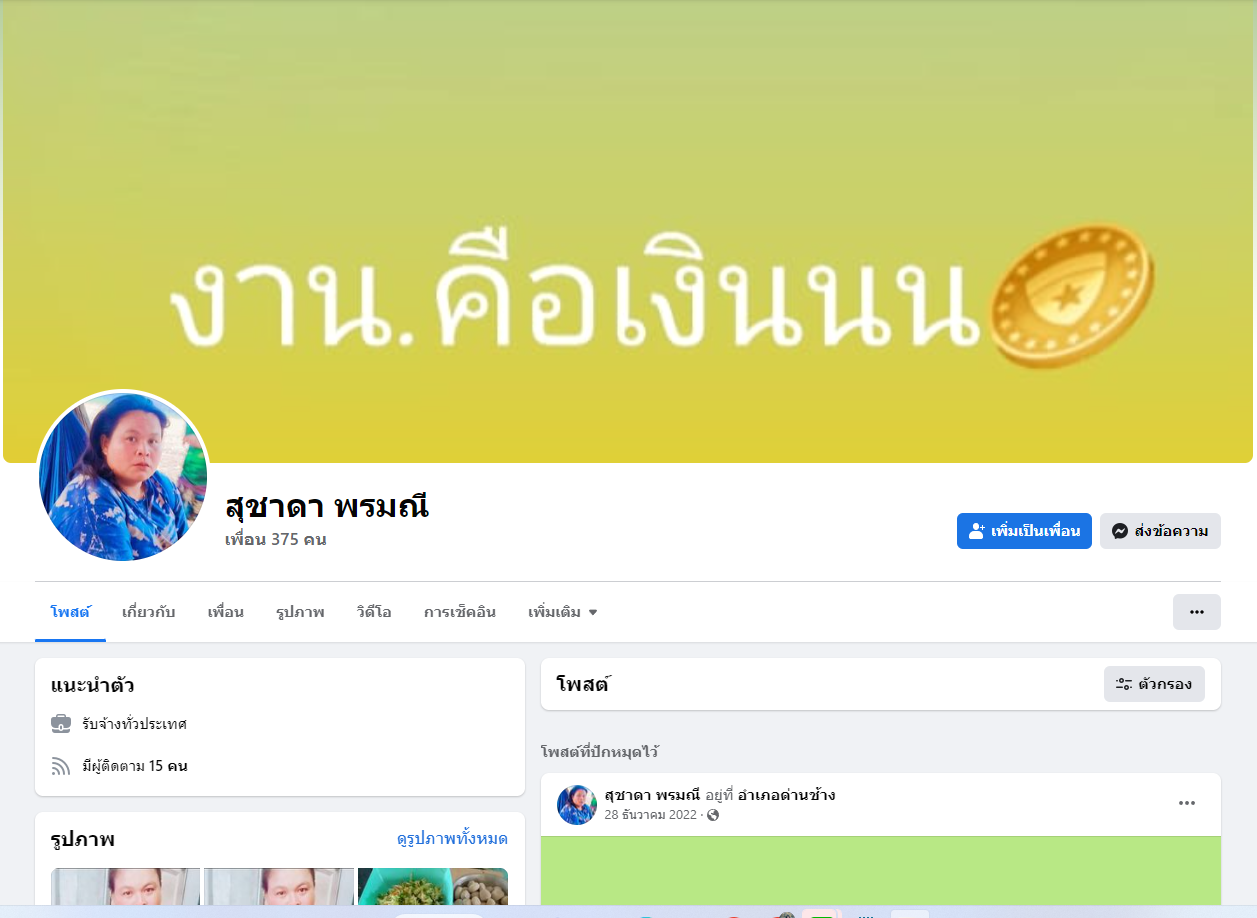Click the globe public privacy icon
The height and width of the screenshot is (918, 1257).
click(713, 815)
